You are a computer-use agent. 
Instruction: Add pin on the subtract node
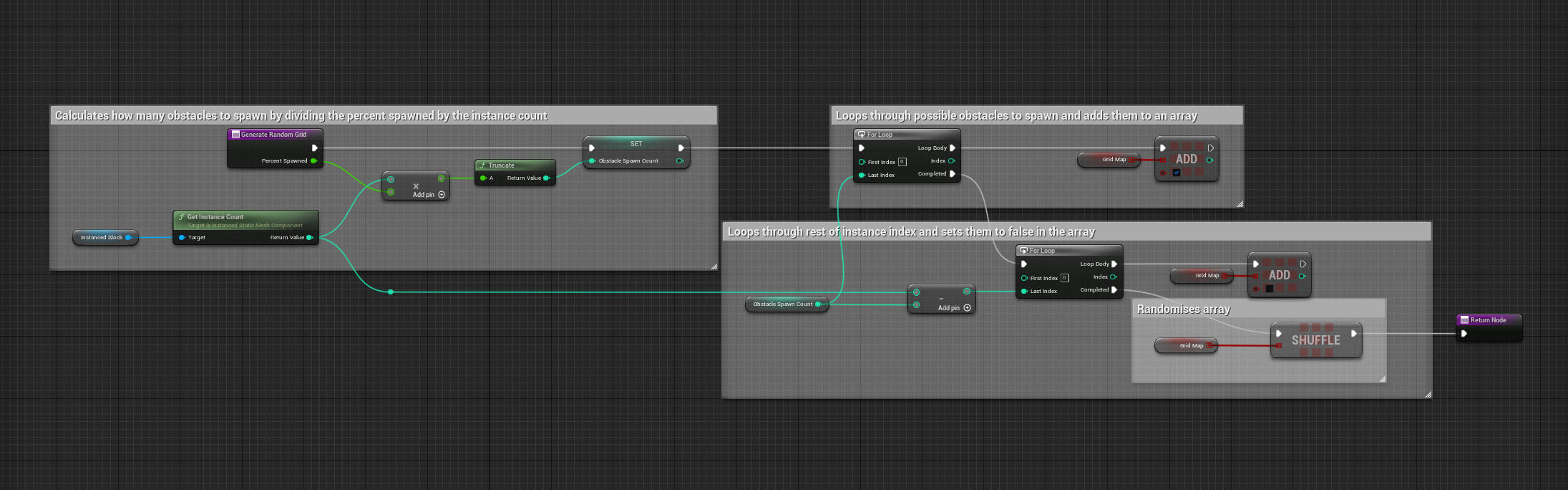[954, 308]
